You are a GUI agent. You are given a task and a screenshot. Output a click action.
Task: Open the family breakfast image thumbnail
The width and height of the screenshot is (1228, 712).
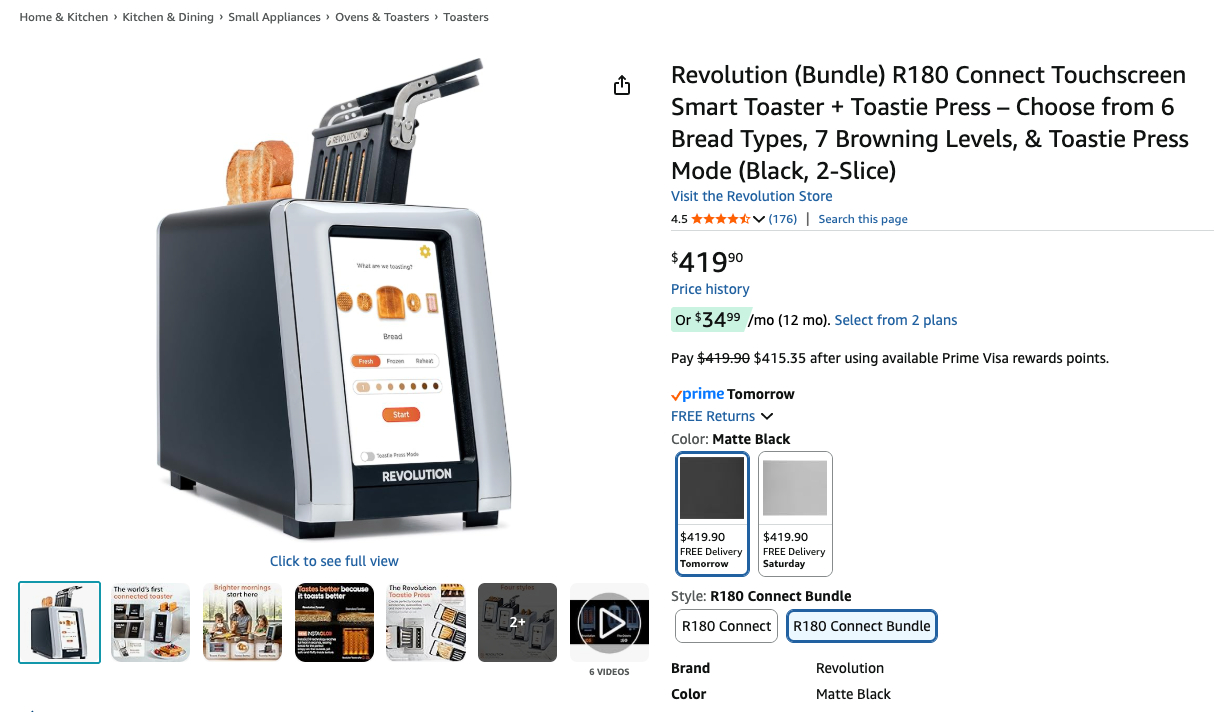pyautogui.click(x=242, y=622)
